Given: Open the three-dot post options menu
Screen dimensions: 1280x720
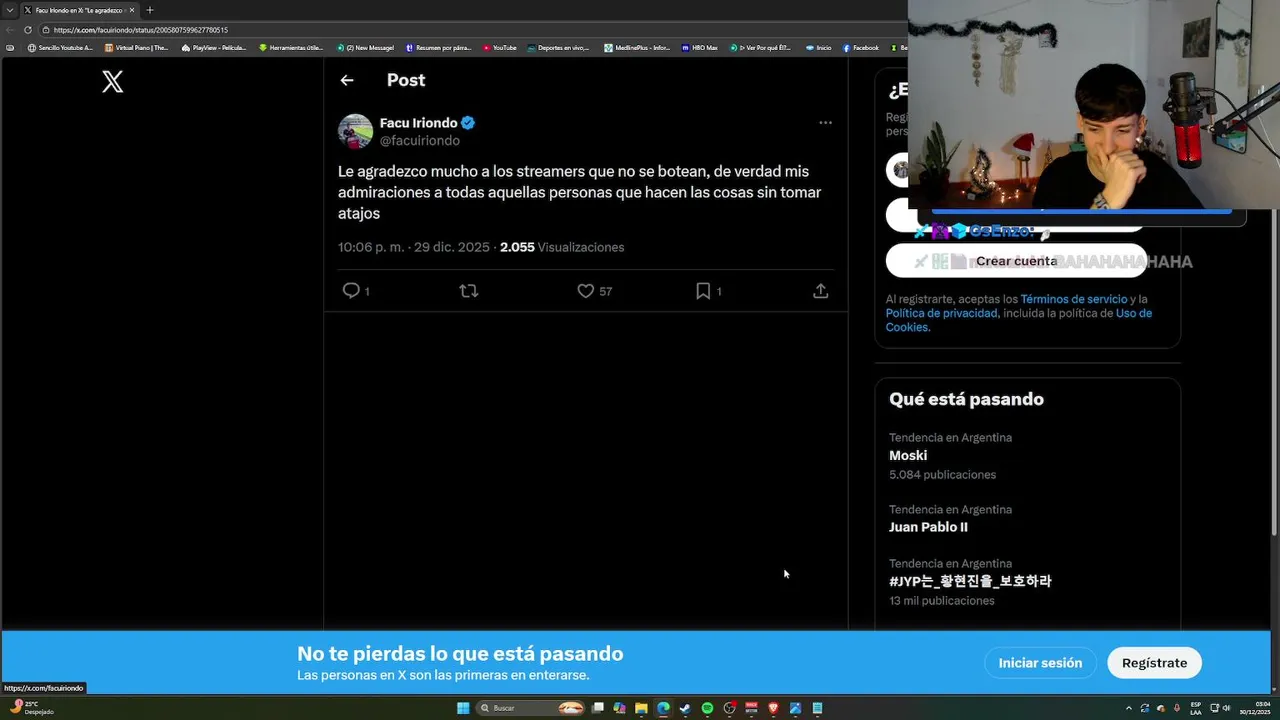Looking at the screenshot, I should pyautogui.click(x=825, y=122).
